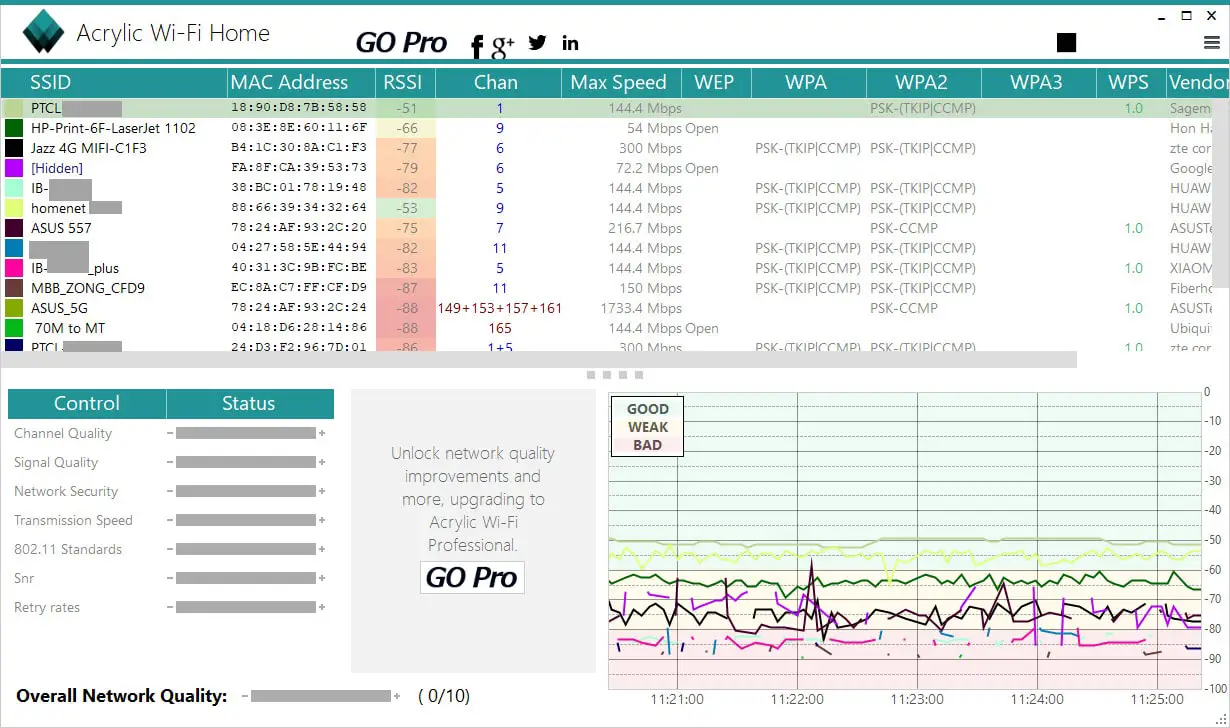This screenshot has width=1230, height=728.
Task: Click the RSSI value -66
Action: coord(406,128)
